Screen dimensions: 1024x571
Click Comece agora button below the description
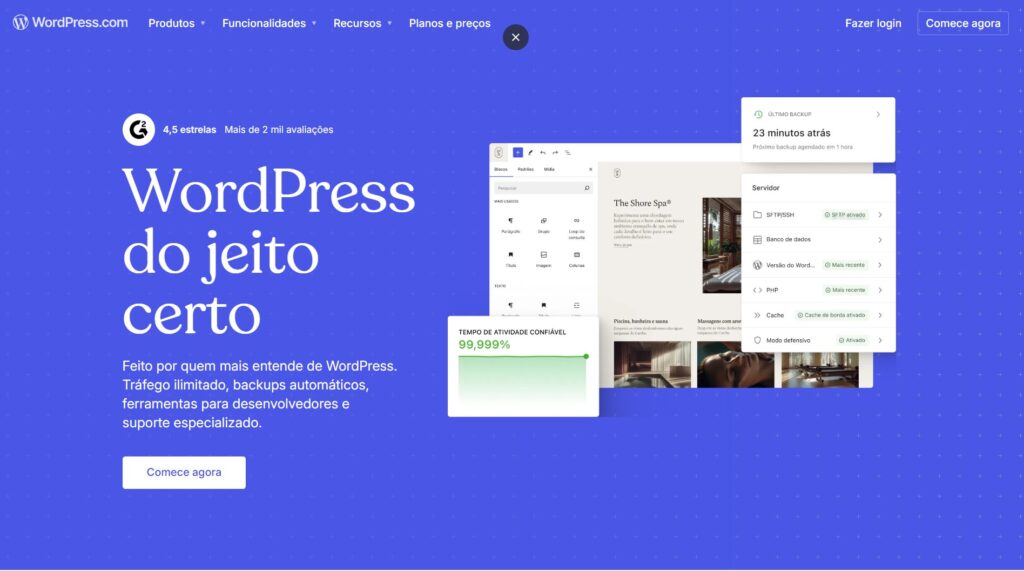184,472
